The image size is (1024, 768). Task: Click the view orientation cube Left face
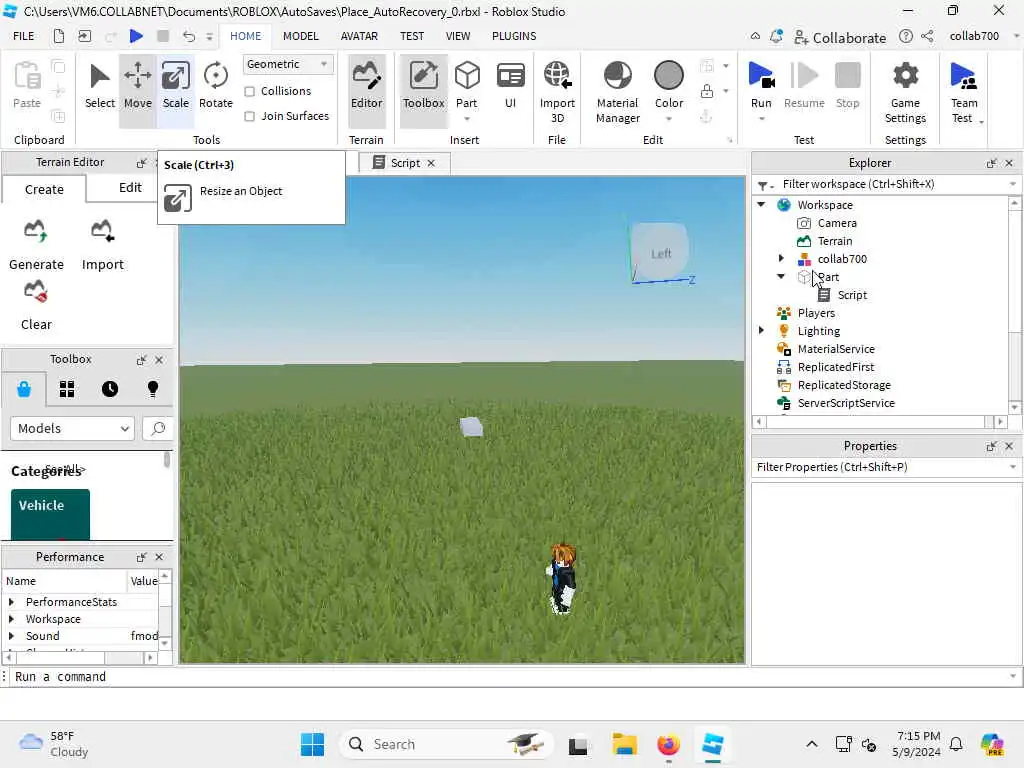click(661, 253)
